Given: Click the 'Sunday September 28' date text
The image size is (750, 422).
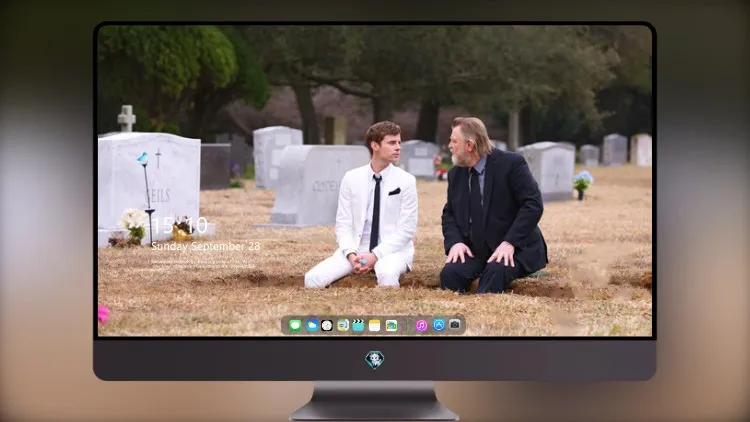Looking at the screenshot, I should pyautogui.click(x=206, y=246).
